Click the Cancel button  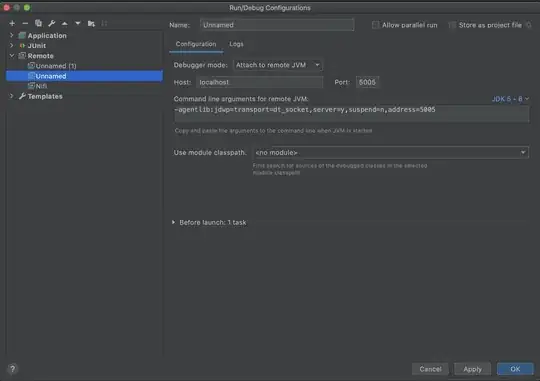click(430, 369)
